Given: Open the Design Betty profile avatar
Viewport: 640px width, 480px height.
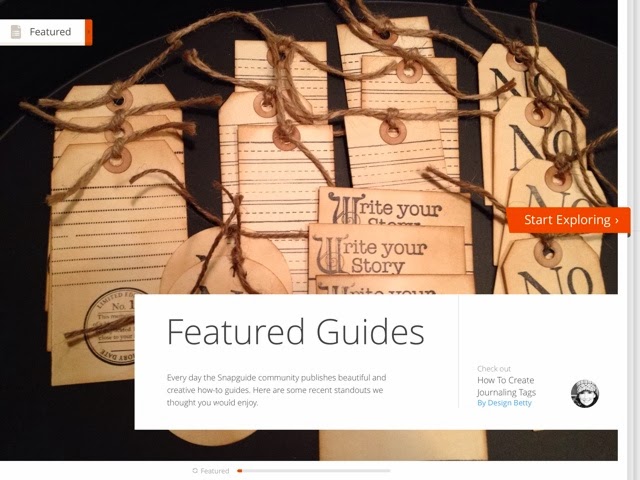Looking at the screenshot, I should point(584,393).
